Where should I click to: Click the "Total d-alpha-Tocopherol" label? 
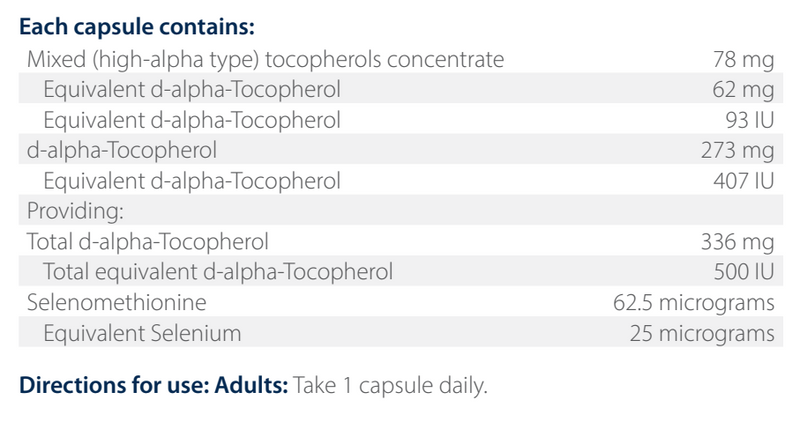point(147,241)
